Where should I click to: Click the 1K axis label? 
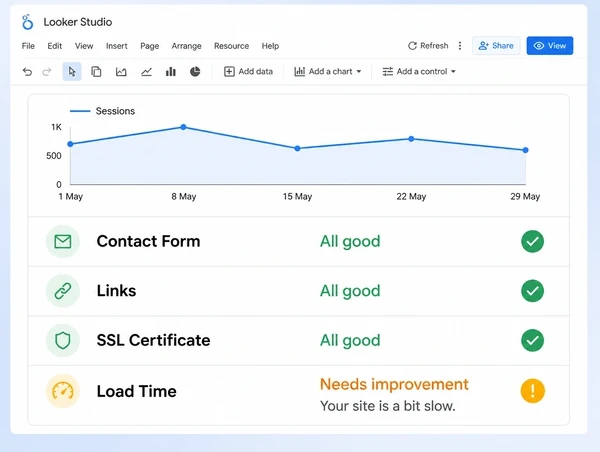tap(56, 127)
